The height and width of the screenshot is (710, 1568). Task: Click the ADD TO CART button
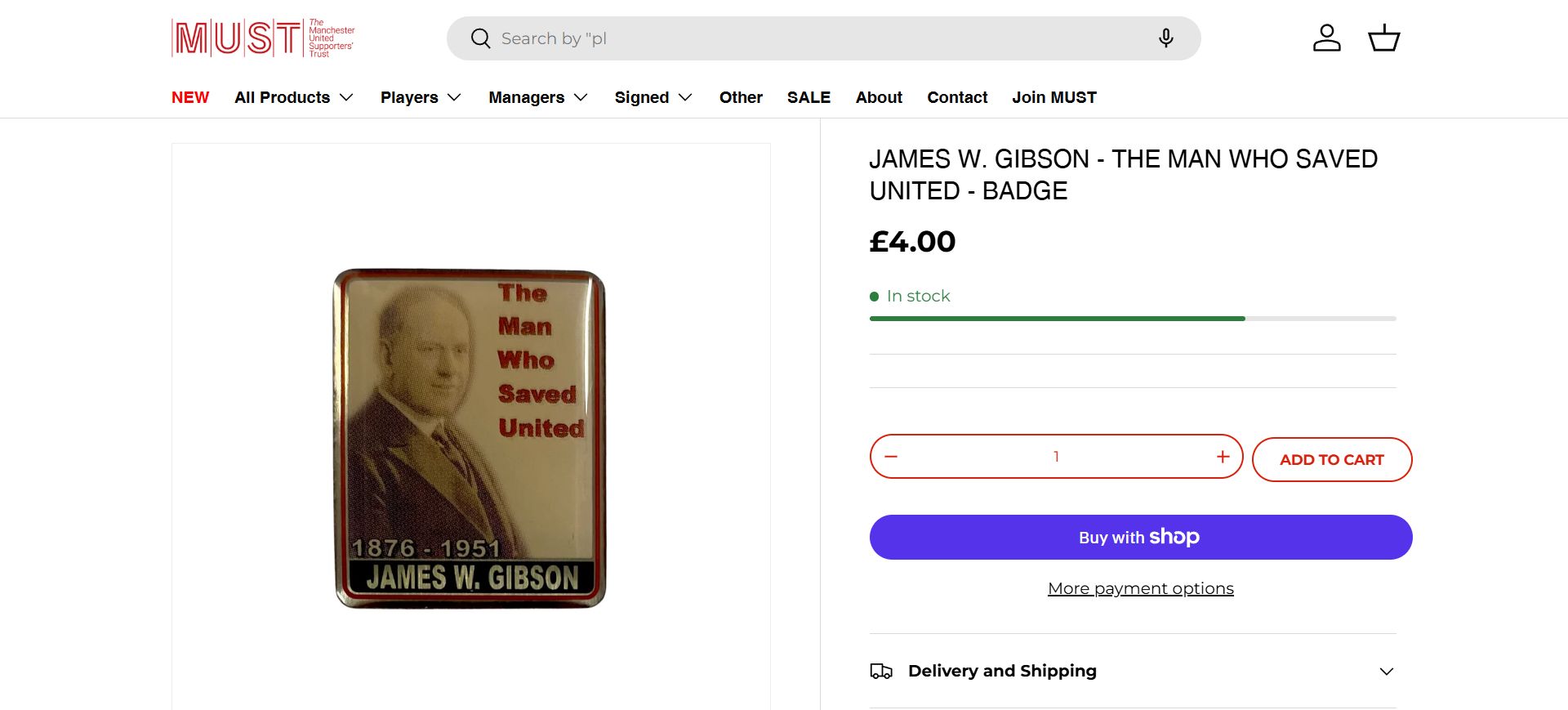point(1332,459)
